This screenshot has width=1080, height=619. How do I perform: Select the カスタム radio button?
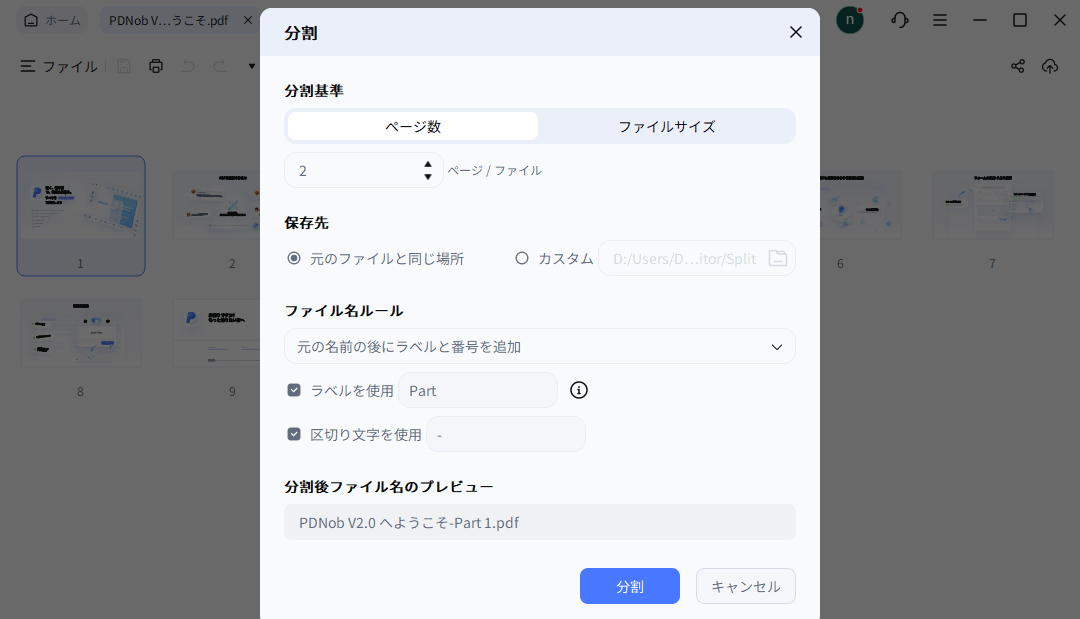pos(522,257)
